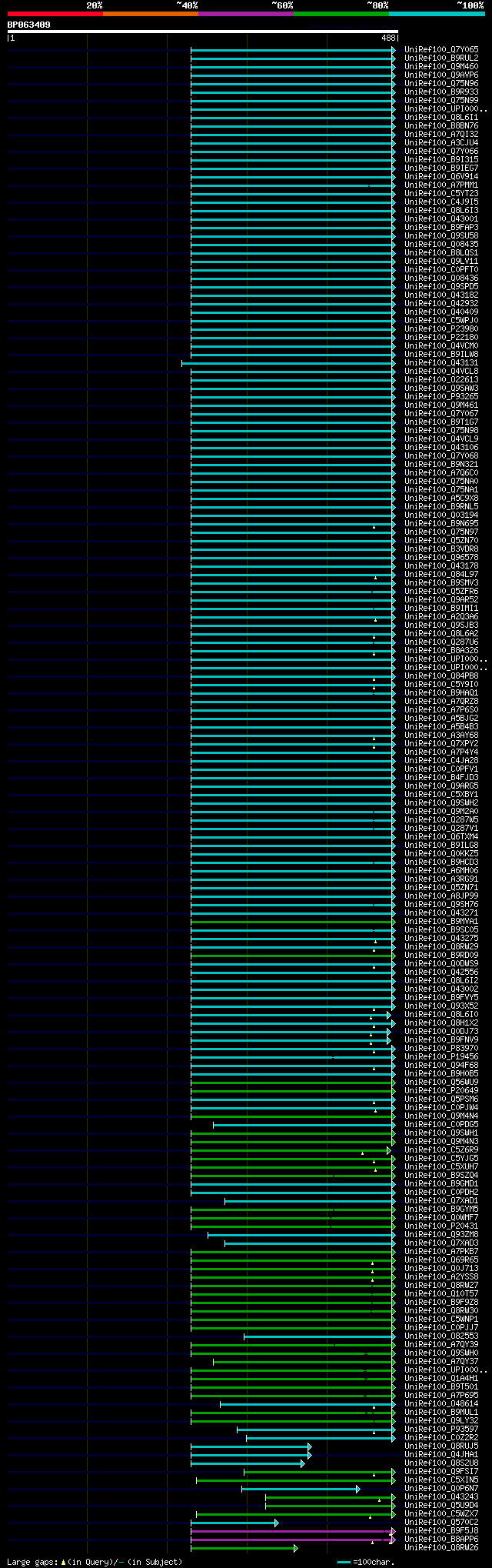Click the UniRef100_C5XIN5 label

click(441, 1480)
